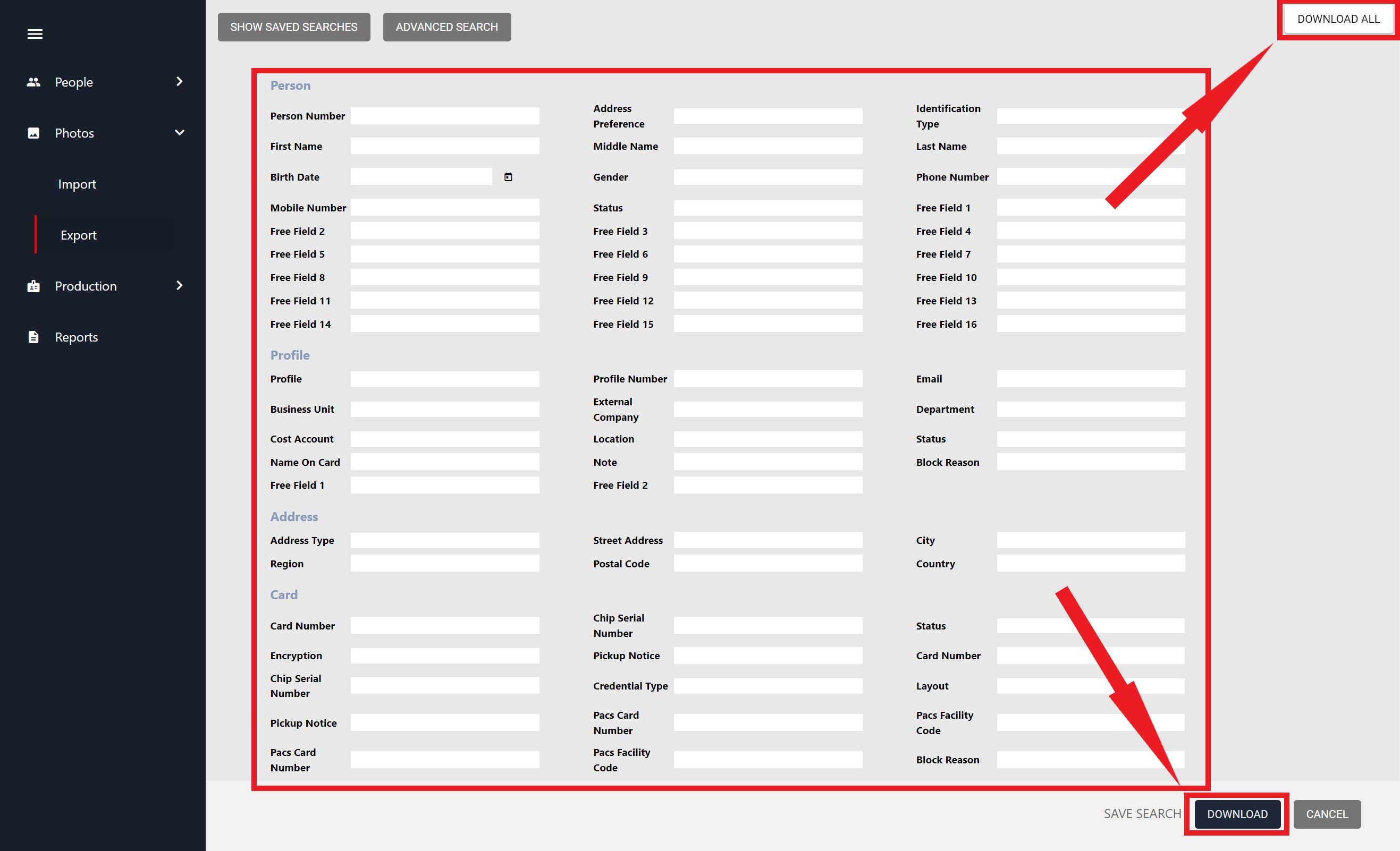The height and width of the screenshot is (851, 1400).
Task: Focus the Gender input field
Action: click(x=768, y=177)
